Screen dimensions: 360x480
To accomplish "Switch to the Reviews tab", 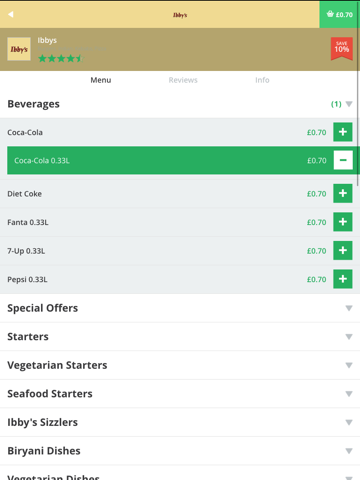I will coord(183,80).
